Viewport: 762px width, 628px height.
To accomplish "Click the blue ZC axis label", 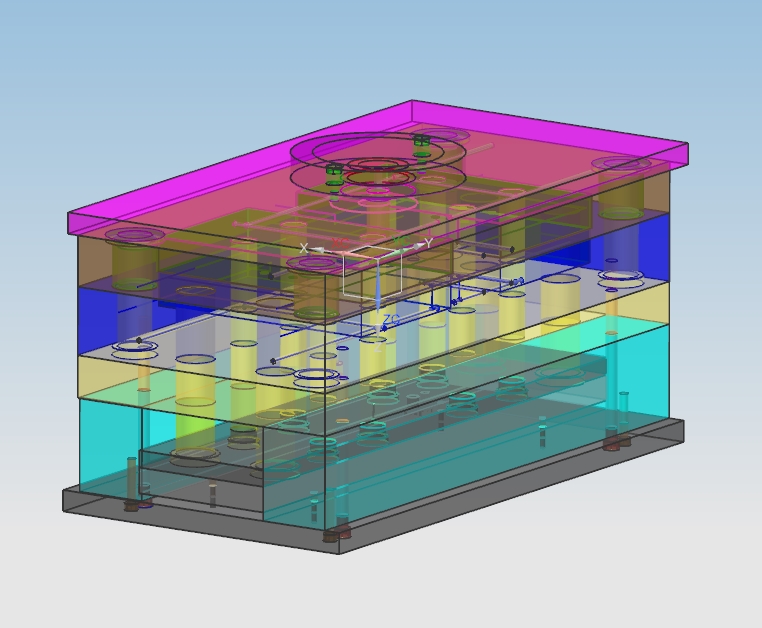I will tap(391, 320).
